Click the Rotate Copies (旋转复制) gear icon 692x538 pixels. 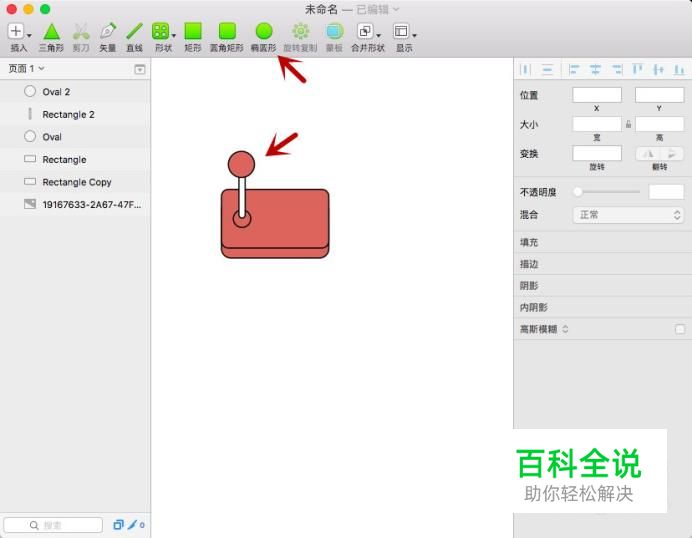click(x=301, y=31)
